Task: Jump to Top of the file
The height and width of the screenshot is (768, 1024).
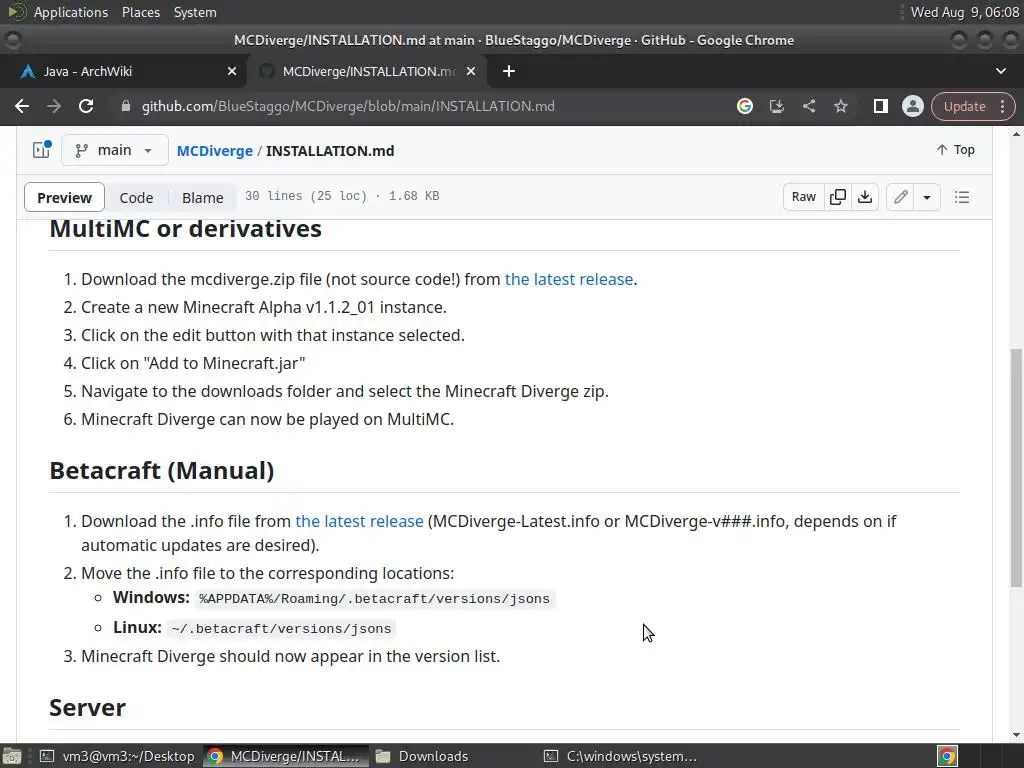Action: [955, 150]
